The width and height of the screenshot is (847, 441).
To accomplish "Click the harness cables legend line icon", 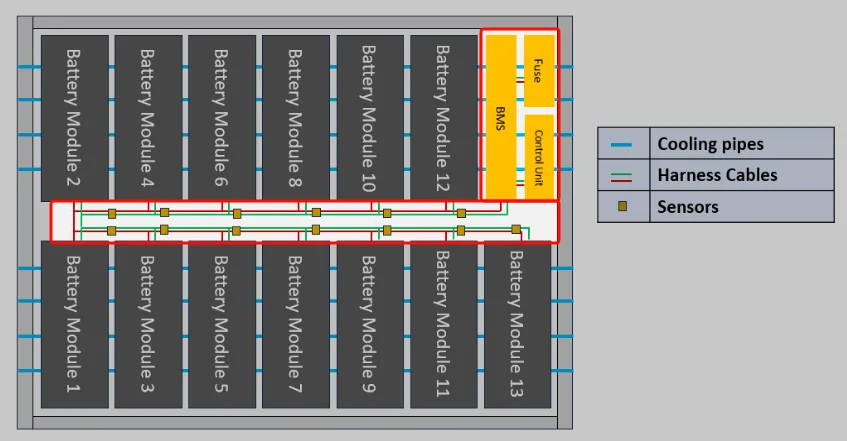I will point(621,176).
